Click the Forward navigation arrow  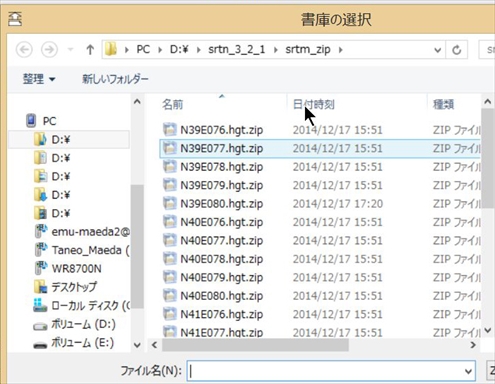[x=49, y=50]
